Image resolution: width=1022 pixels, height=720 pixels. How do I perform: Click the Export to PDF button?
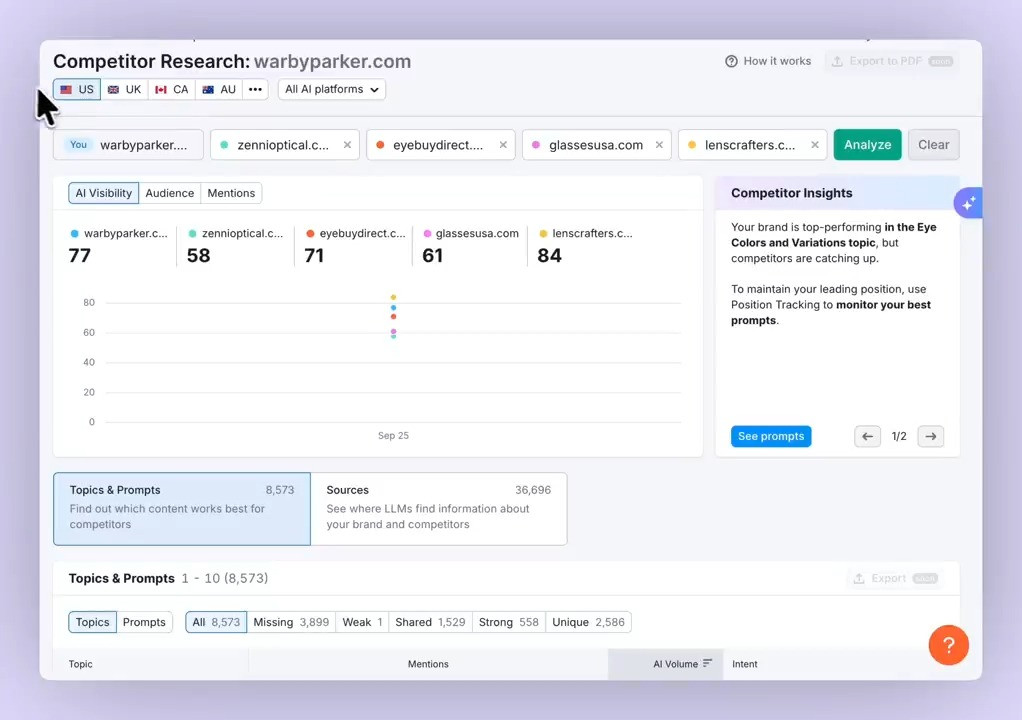tap(892, 61)
